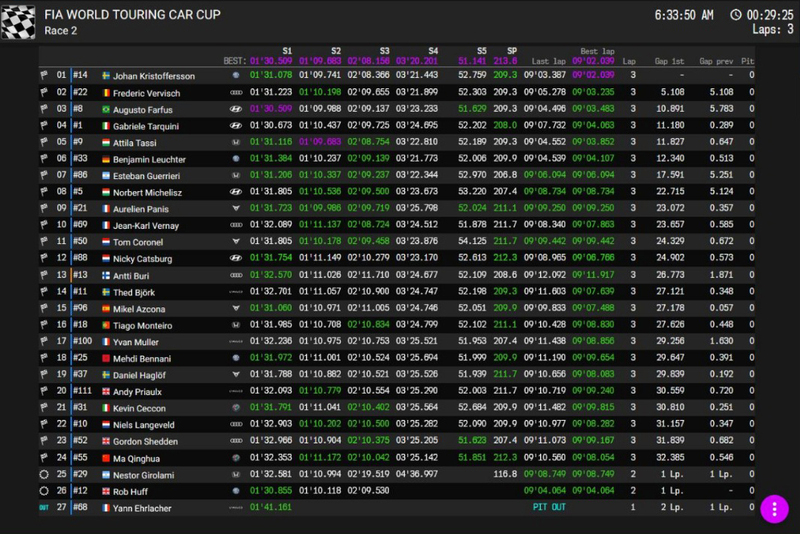The width and height of the screenshot is (800, 534).
Task: Select driver name Gabriele Tarquini
Action: click(x=146, y=126)
